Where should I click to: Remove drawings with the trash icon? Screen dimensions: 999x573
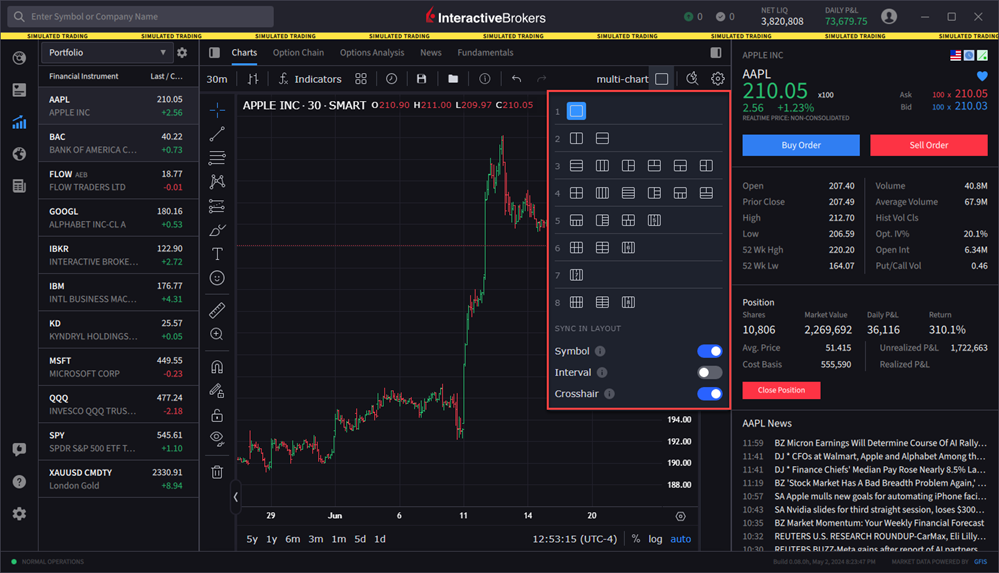pos(217,472)
